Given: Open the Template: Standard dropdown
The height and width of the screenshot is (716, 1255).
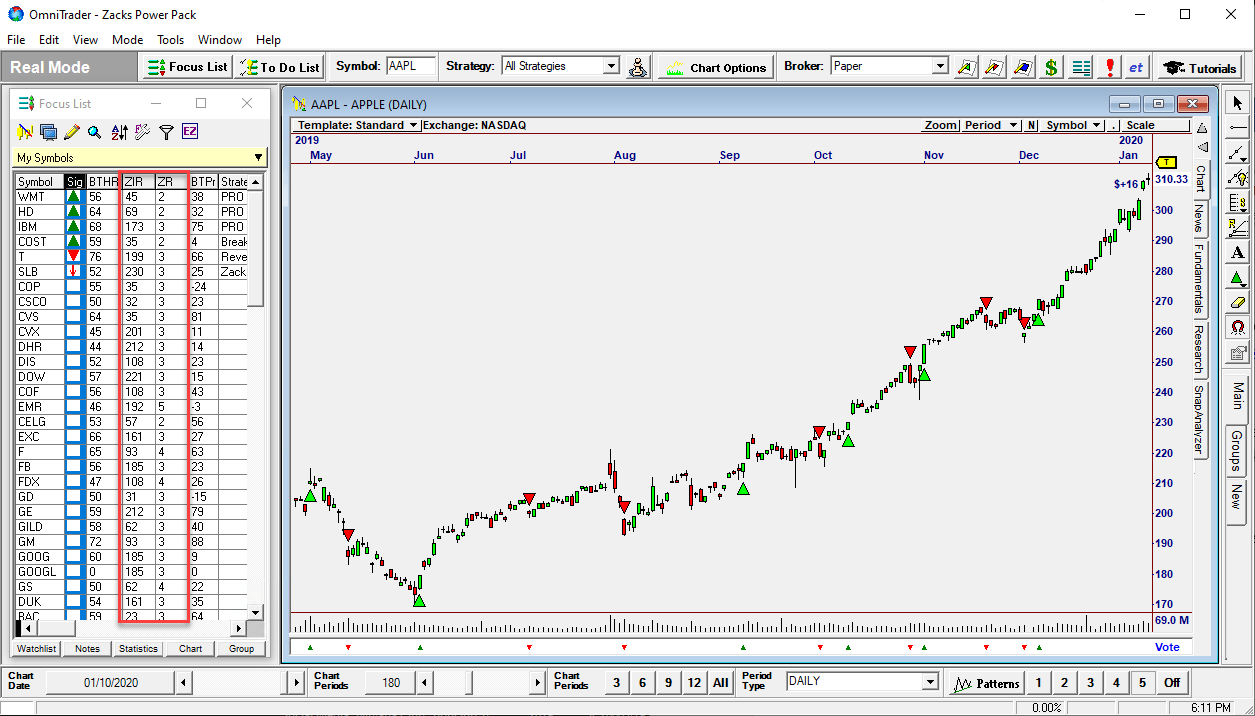Looking at the screenshot, I should click(357, 125).
